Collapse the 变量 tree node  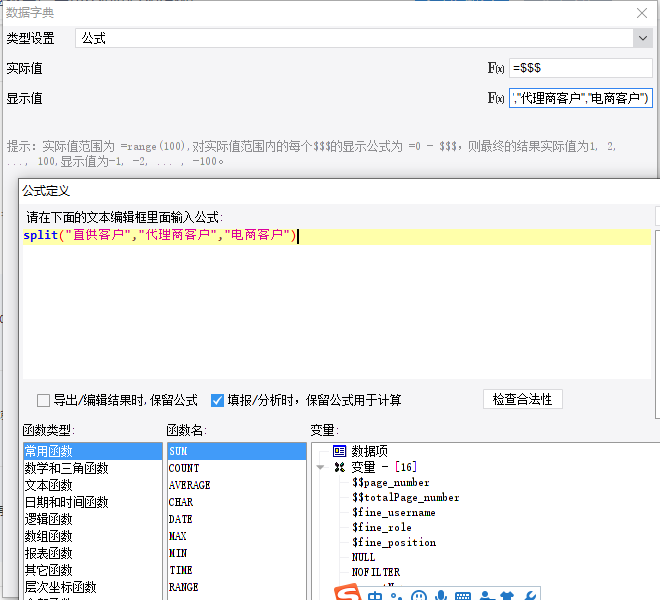(321, 467)
